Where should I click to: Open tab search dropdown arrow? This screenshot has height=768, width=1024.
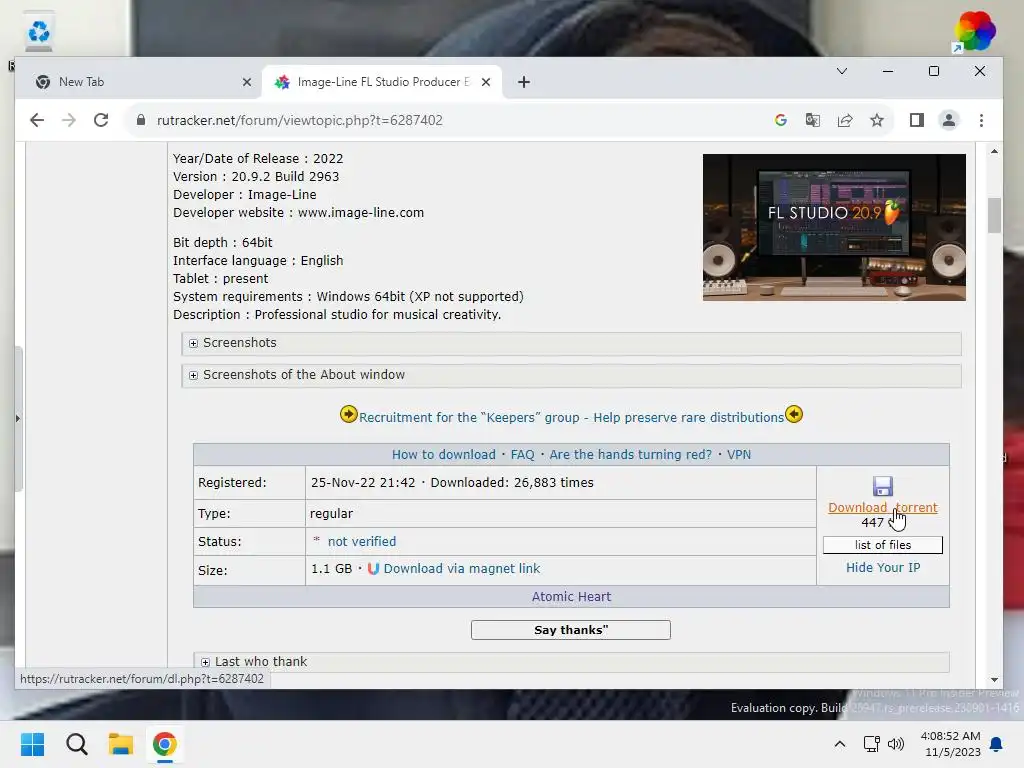click(842, 71)
